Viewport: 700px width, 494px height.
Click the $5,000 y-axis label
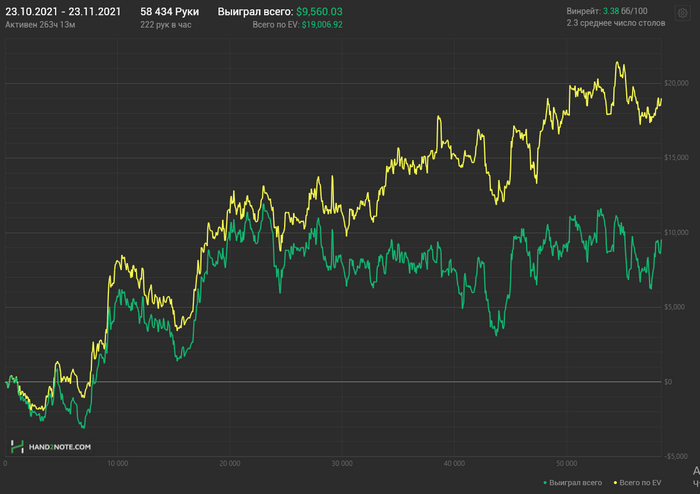point(675,307)
